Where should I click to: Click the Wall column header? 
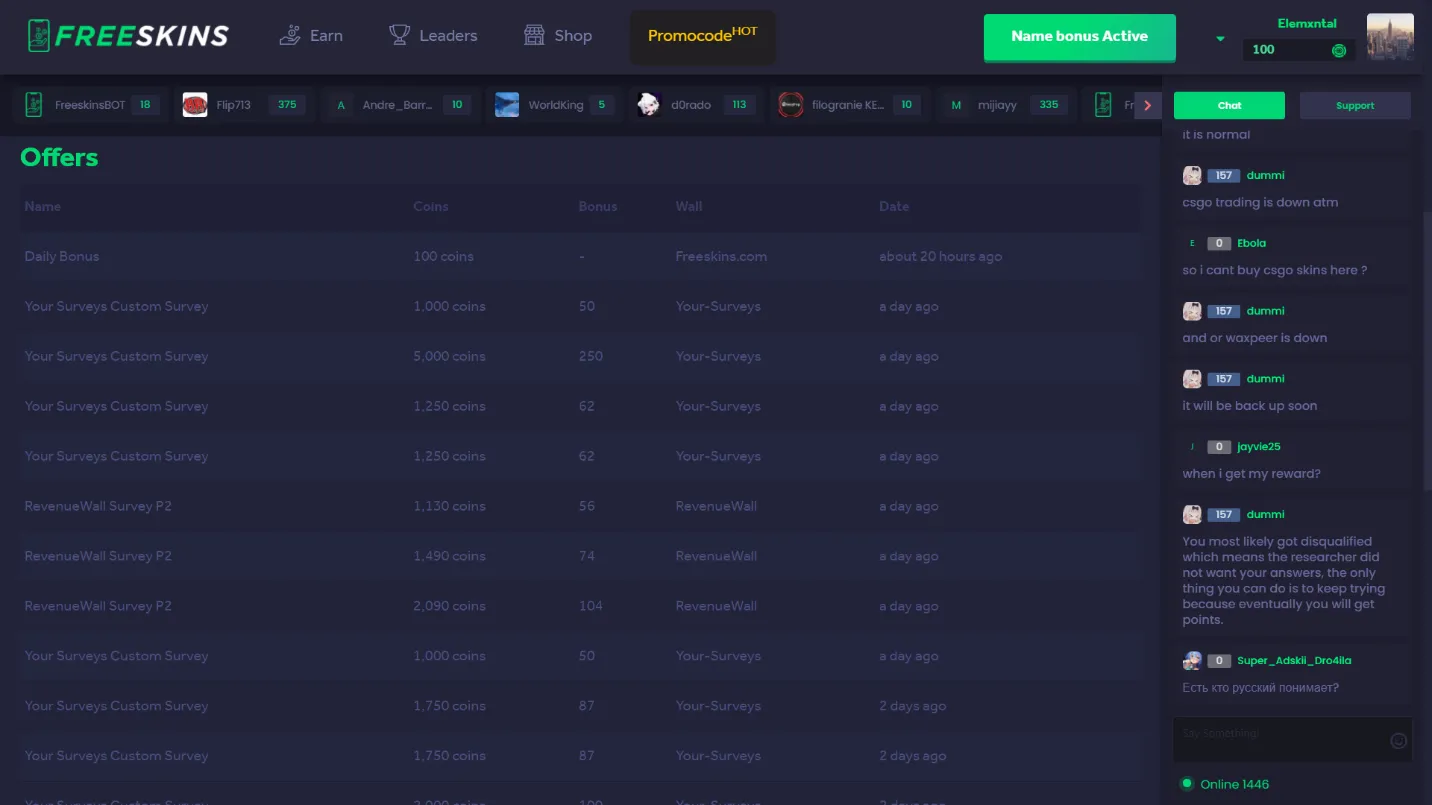(x=689, y=206)
